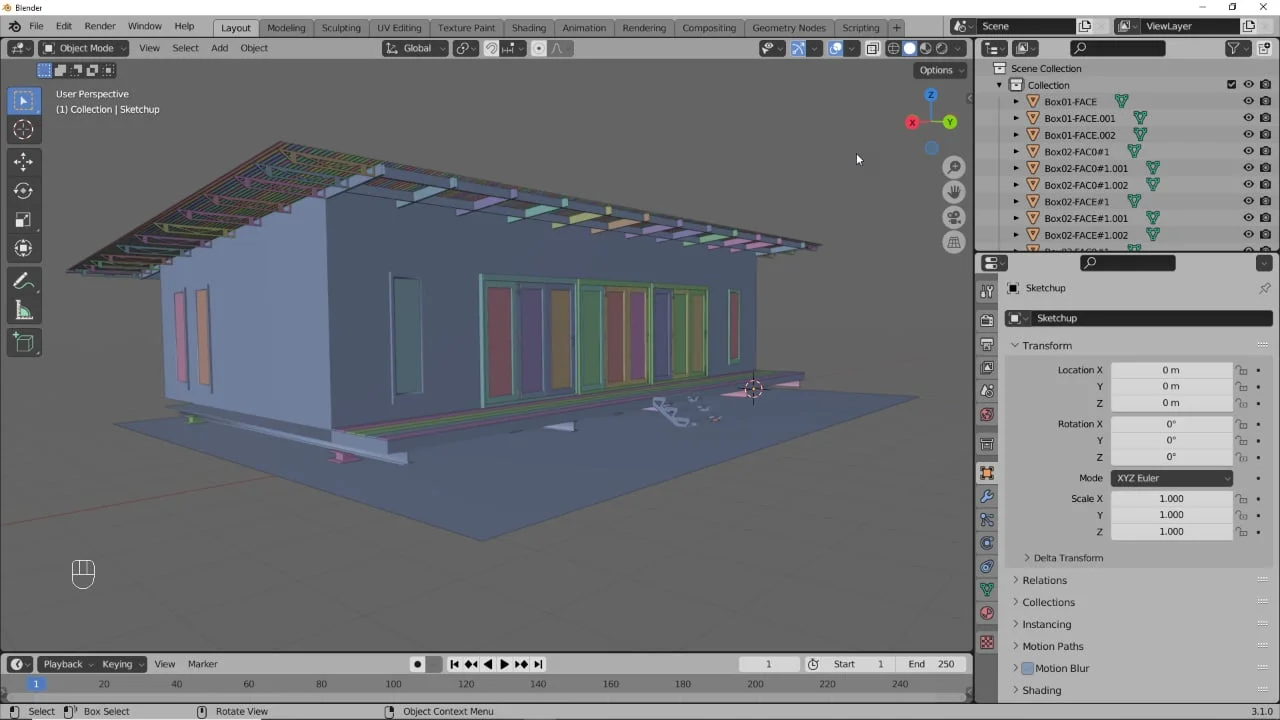Select the Annotate tool
This screenshot has height=720, width=1280.
[24, 281]
